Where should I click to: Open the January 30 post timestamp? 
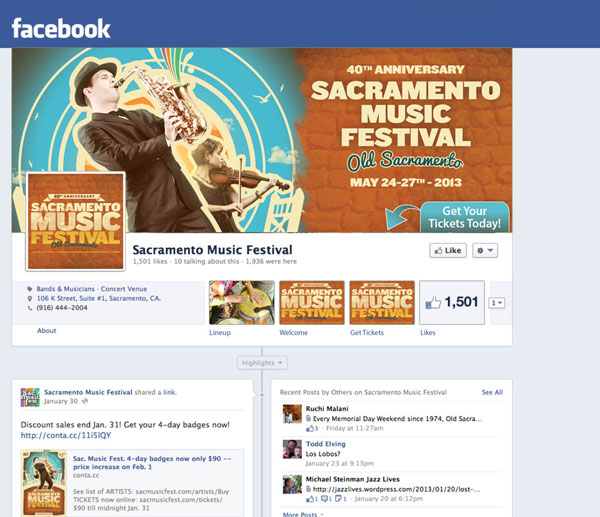(61, 401)
